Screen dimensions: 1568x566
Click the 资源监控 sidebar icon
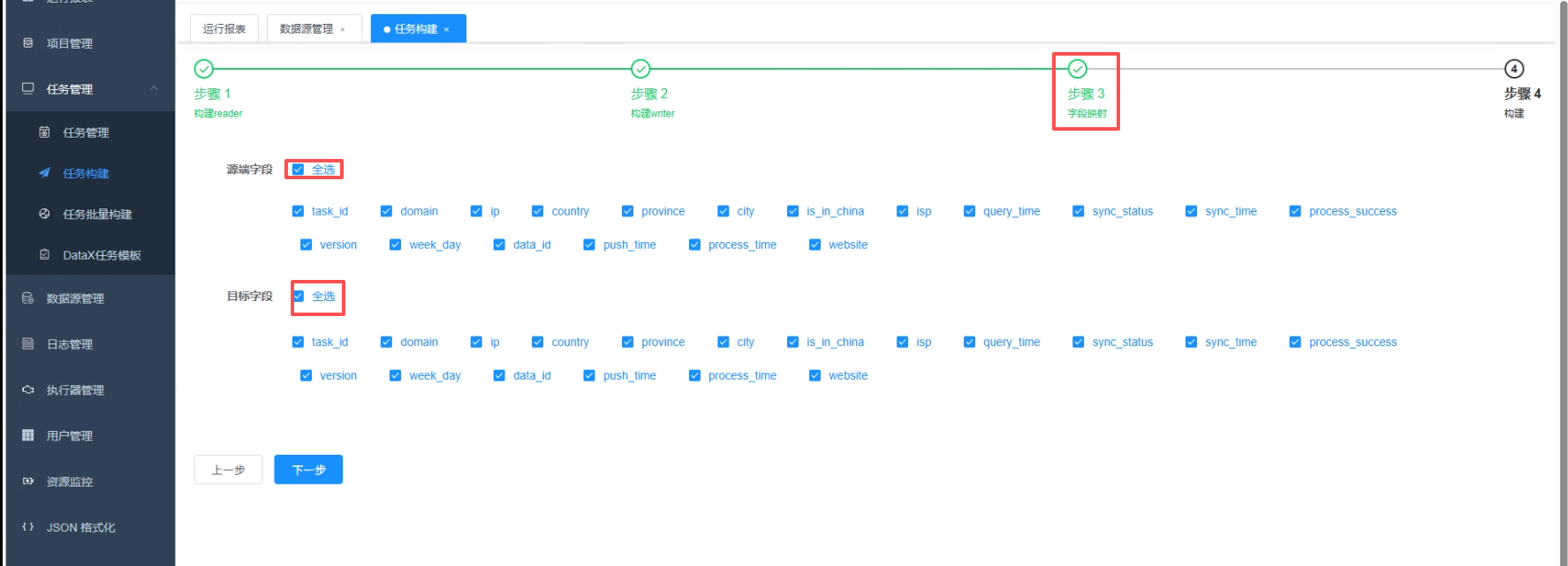pyautogui.click(x=28, y=481)
